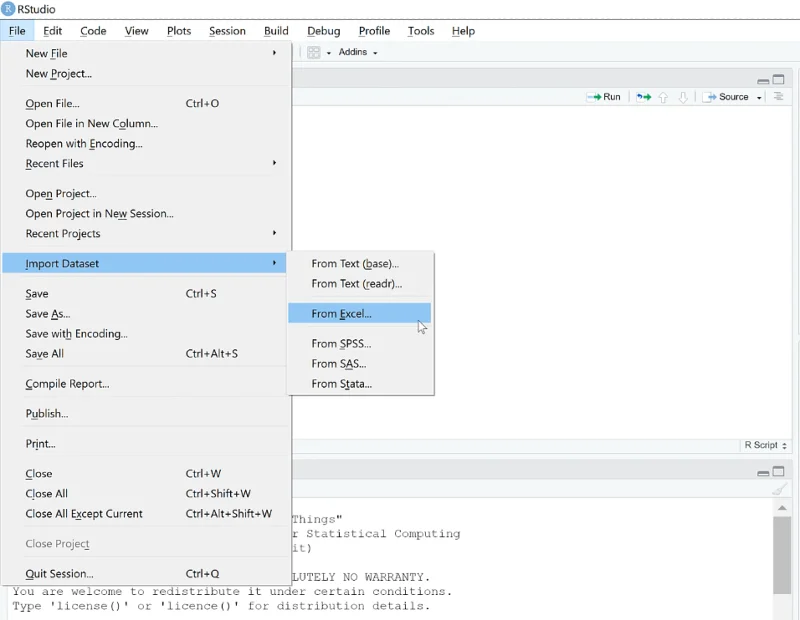Select From Stata... import option
This screenshot has height=620, width=800.
click(360, 384)
